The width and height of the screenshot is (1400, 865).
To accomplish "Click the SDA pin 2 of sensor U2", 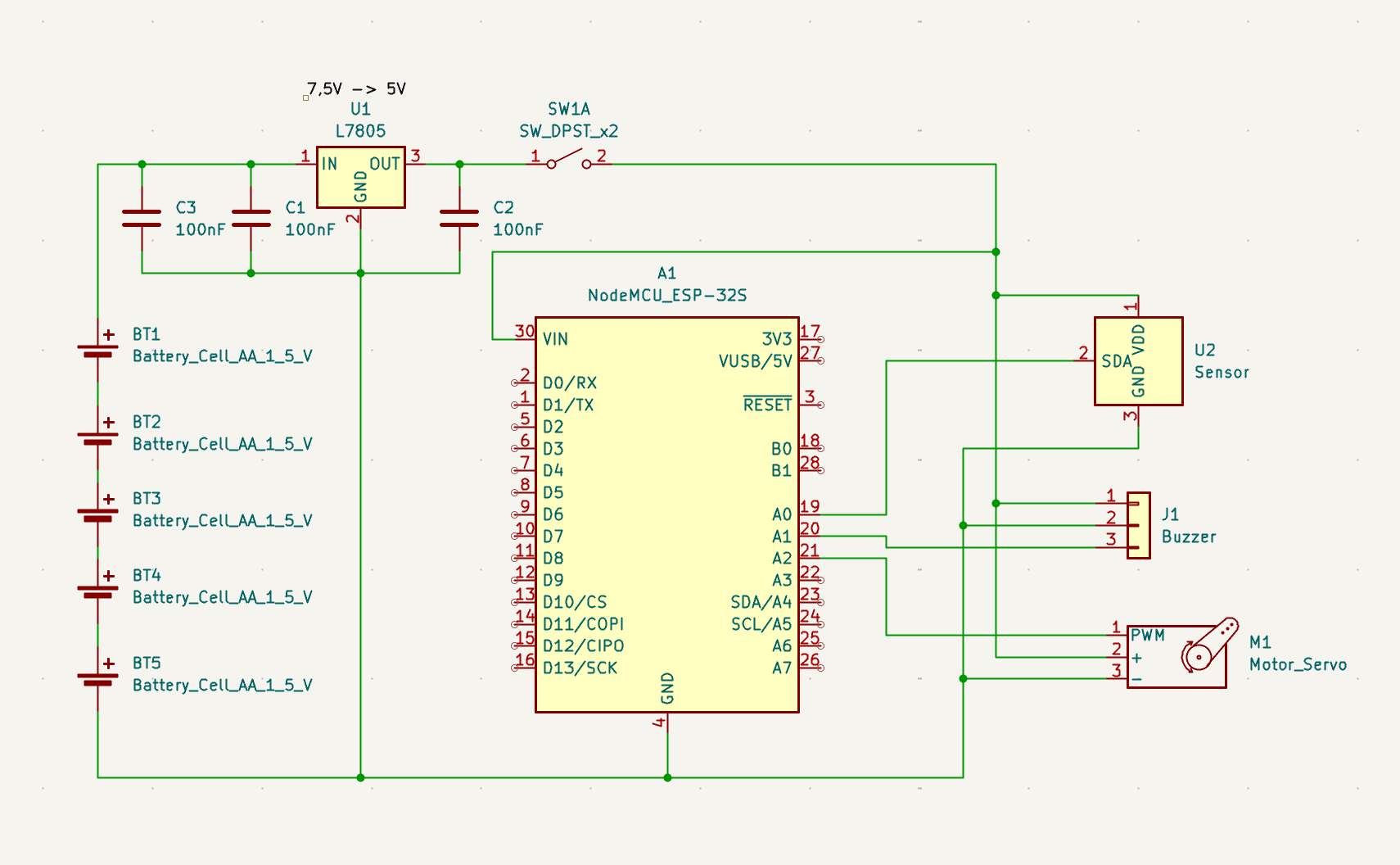I will point(1085,360).
